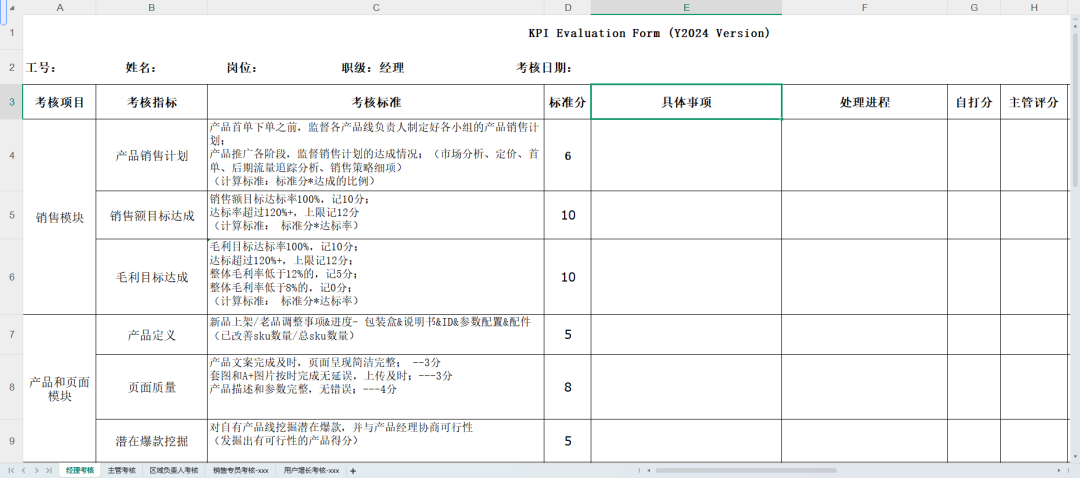Select the 标准分 header cell
Screen dimensions: 1080x478
coord(568,103)
